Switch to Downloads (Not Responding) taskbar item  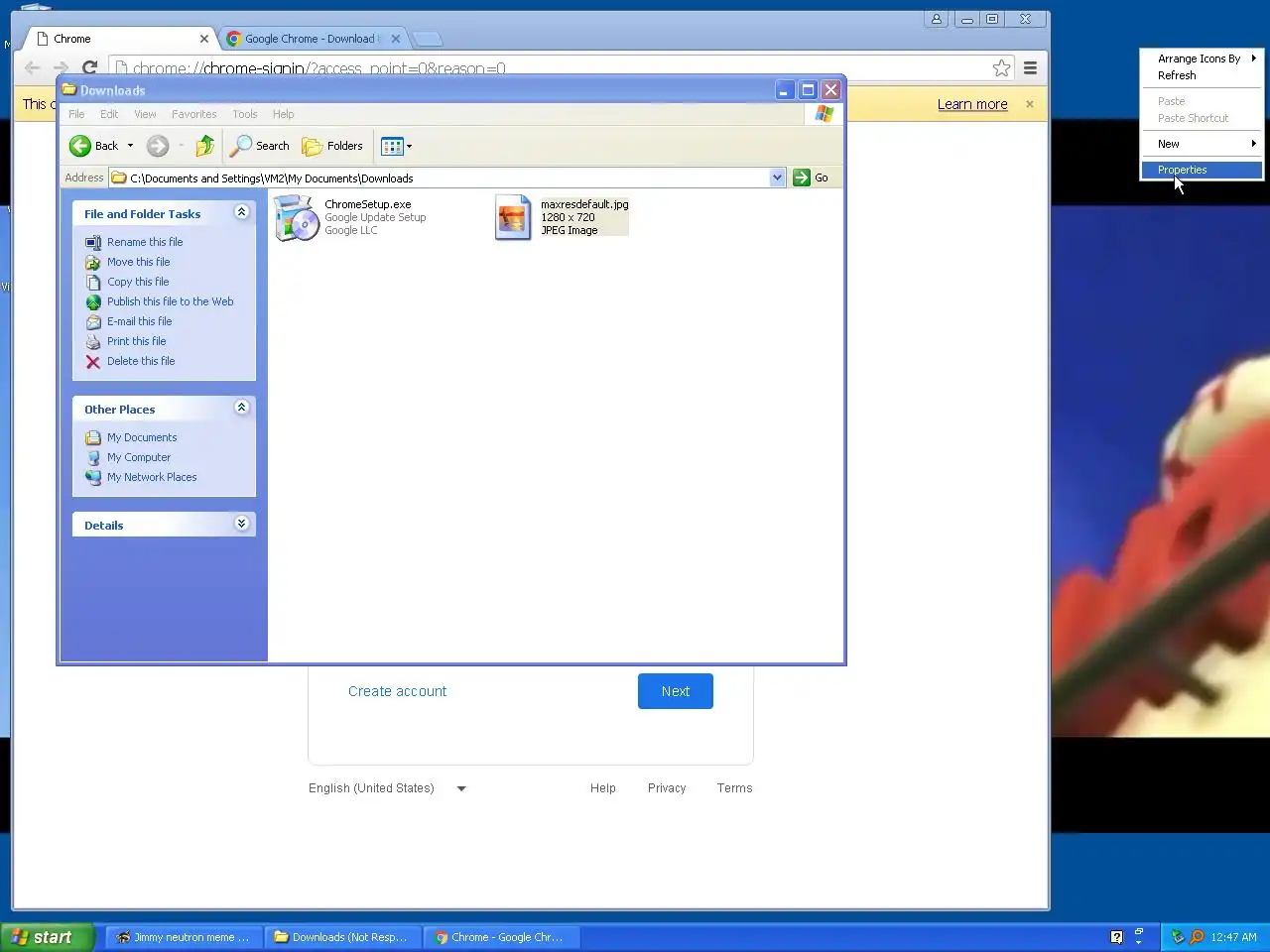(x=343, y=937)
